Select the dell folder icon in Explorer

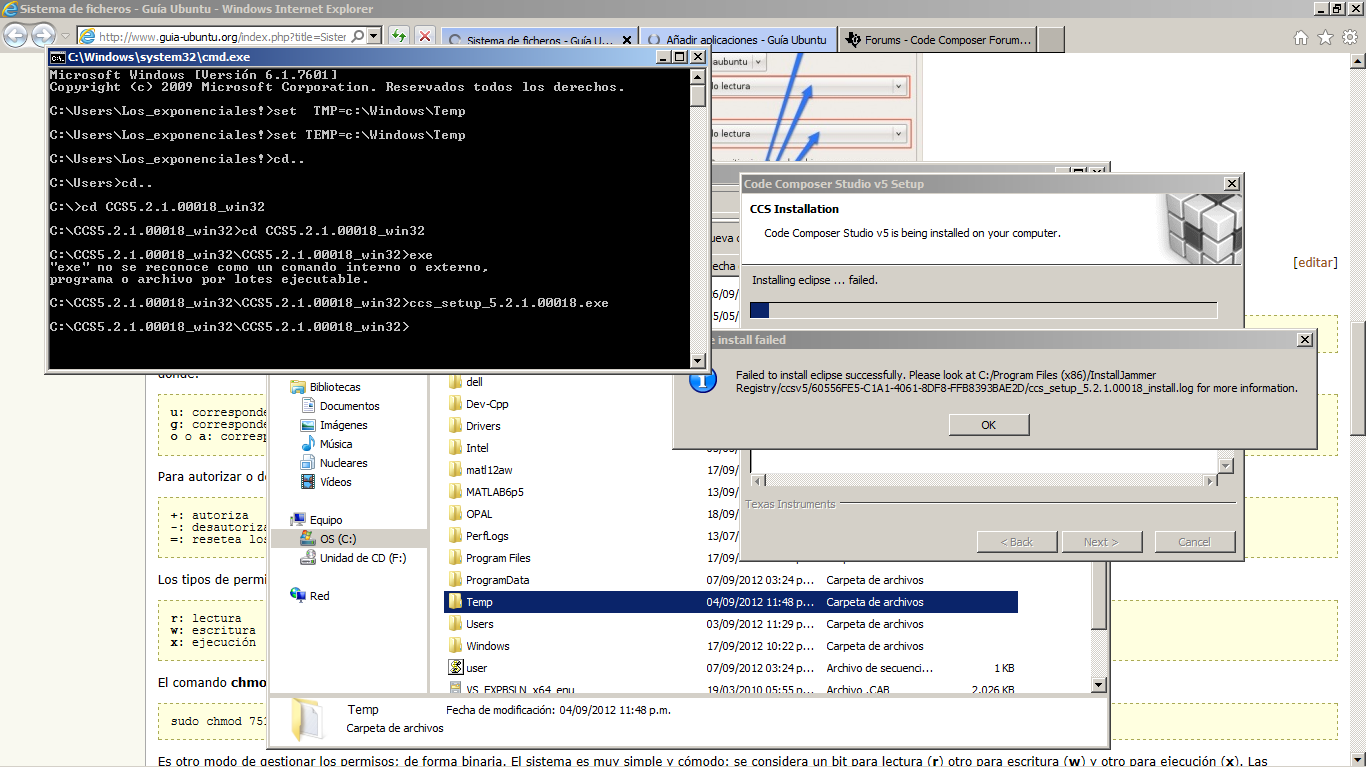(455, 382)
